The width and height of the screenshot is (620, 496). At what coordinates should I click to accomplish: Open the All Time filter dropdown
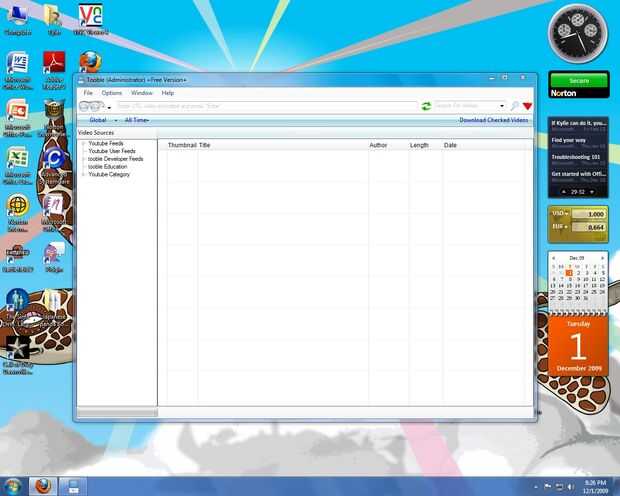(137, 120)
